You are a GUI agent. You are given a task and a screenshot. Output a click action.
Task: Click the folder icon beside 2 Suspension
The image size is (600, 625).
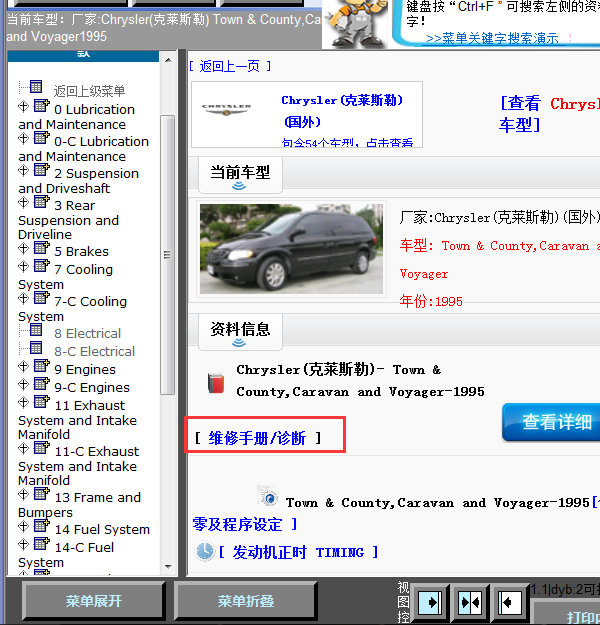(41, 170)
